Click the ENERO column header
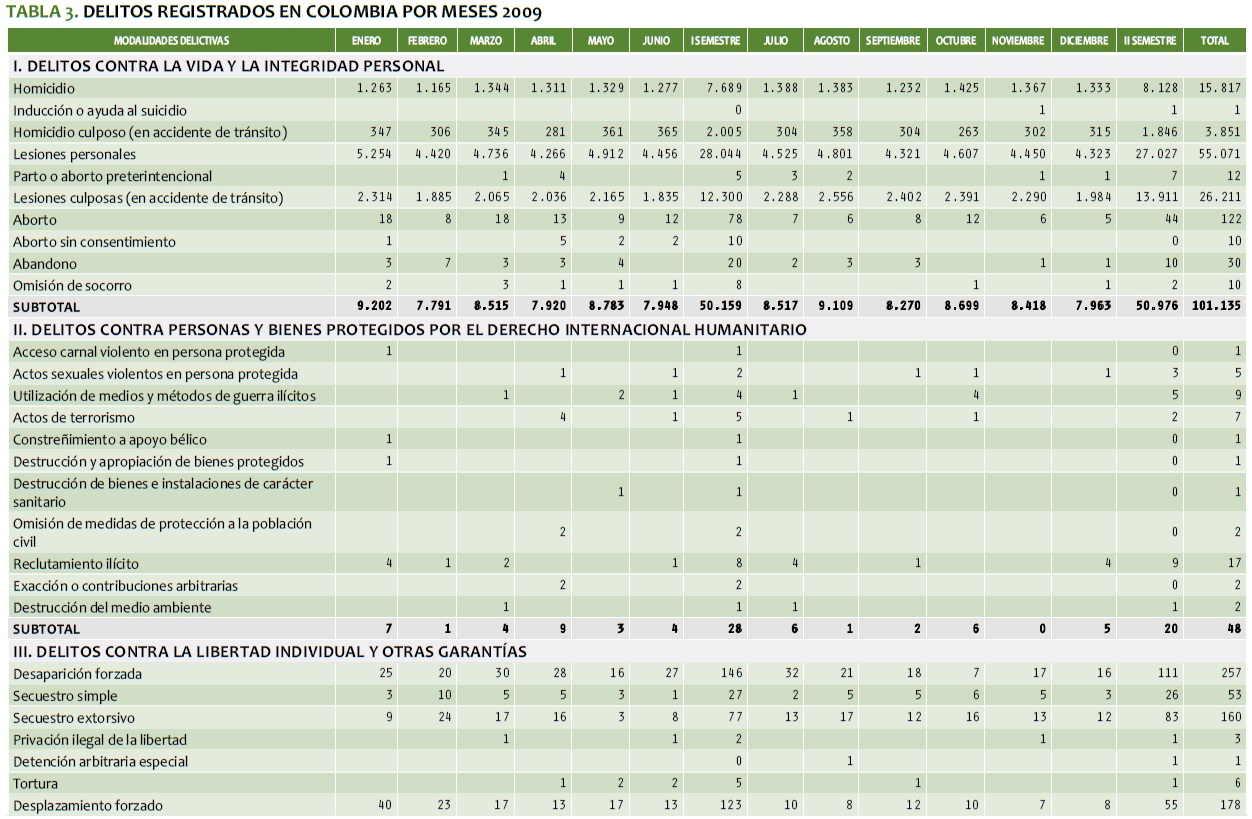This screenshot has width=1252, height=819. coord(366,41)
